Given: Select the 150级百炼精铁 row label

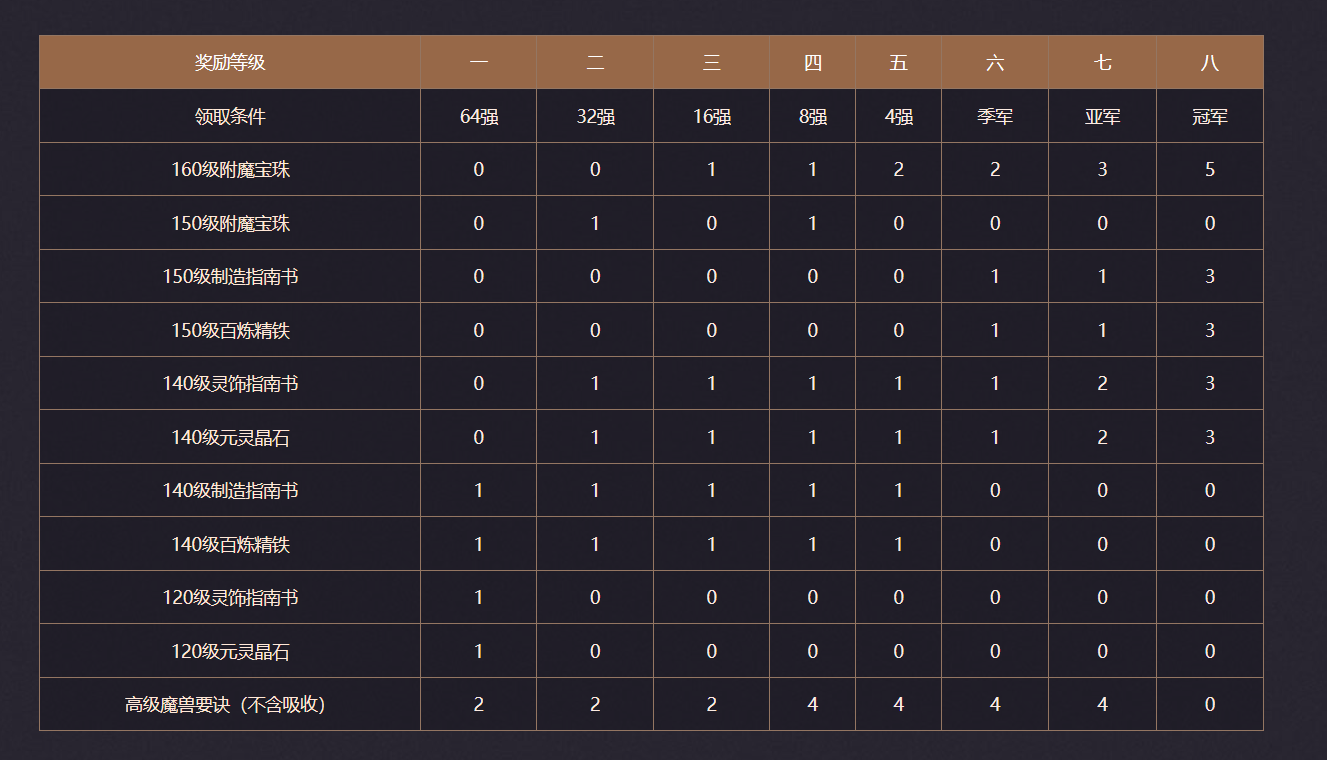Looking at the screenshot, I should [230, 330].
